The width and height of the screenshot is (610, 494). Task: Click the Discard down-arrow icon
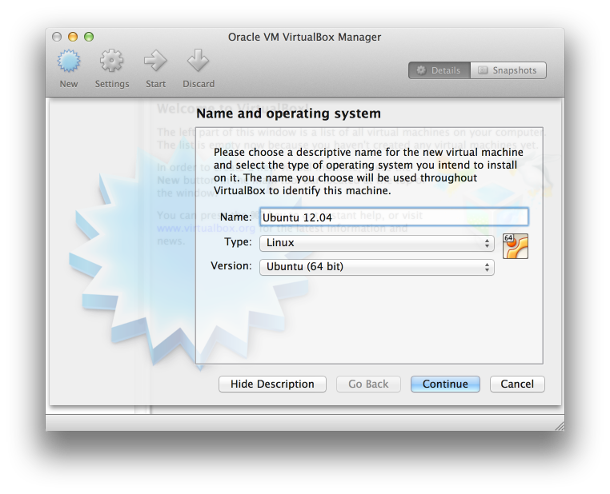198,61
